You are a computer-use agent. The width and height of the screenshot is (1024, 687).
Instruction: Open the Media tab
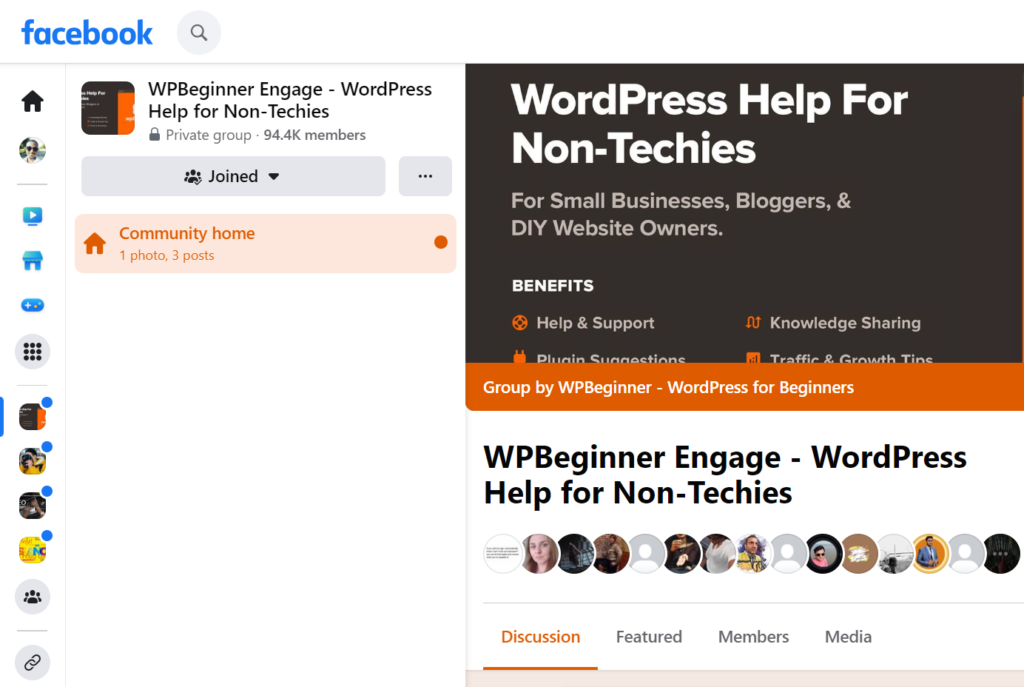click(848, 637)
